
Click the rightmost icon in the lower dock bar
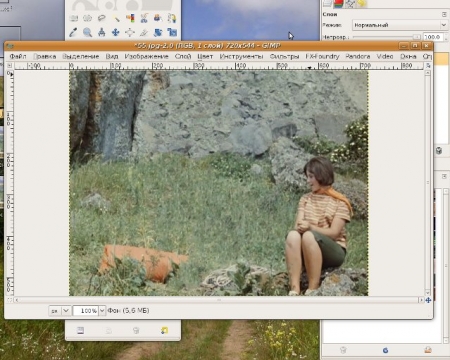click(x=428, y=350)
